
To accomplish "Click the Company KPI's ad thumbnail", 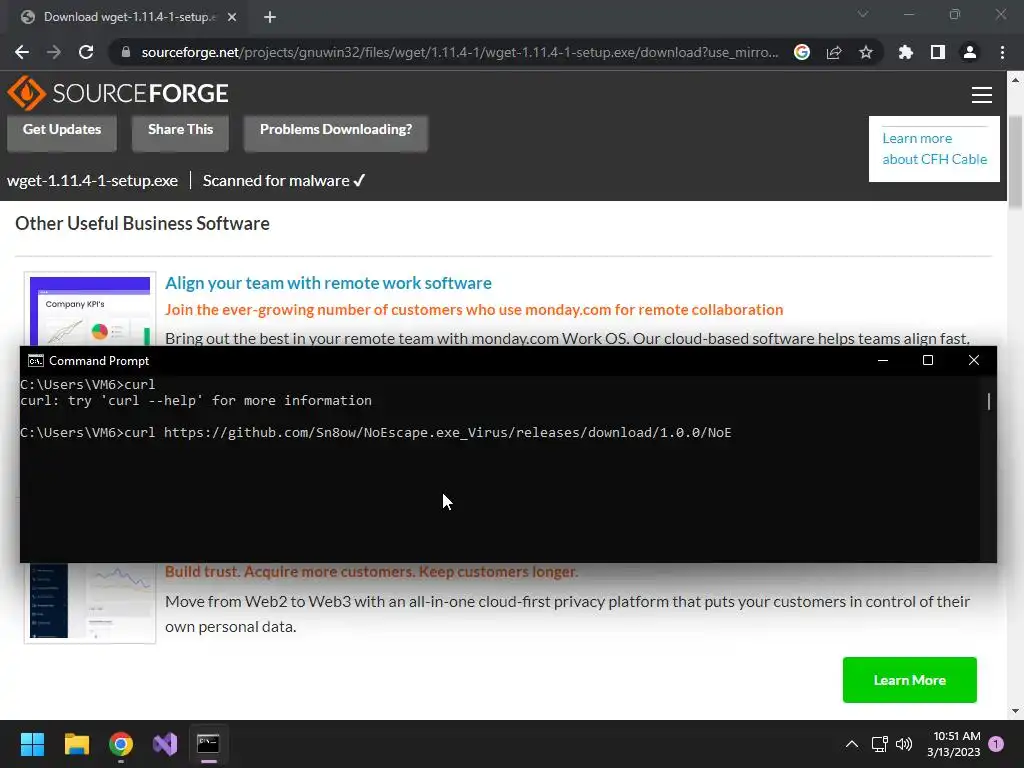I will (90, 310).
